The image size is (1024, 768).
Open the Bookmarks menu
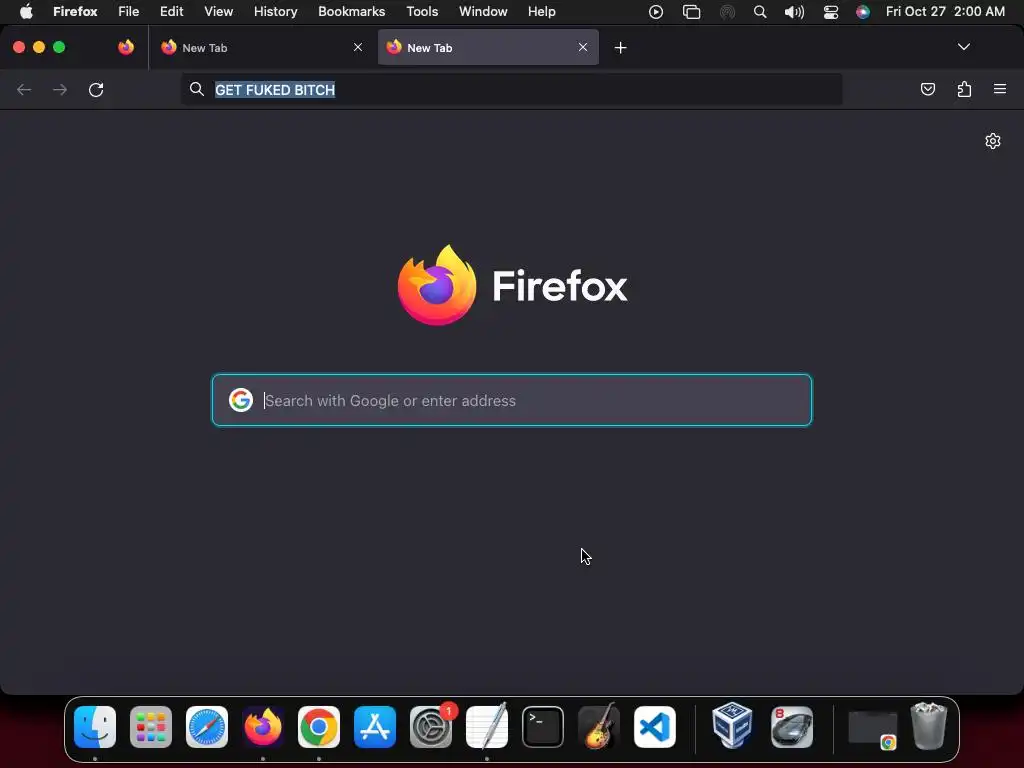click(x=351, y=12)
